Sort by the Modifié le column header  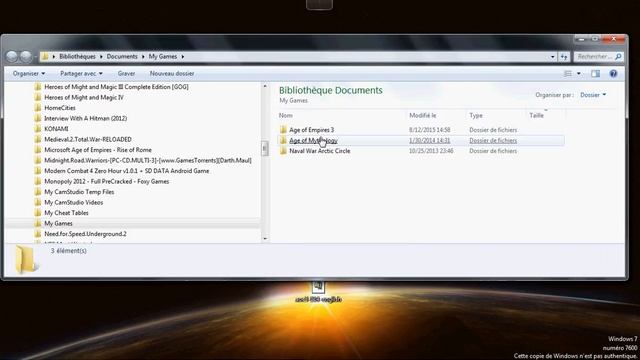pos(423,116)
